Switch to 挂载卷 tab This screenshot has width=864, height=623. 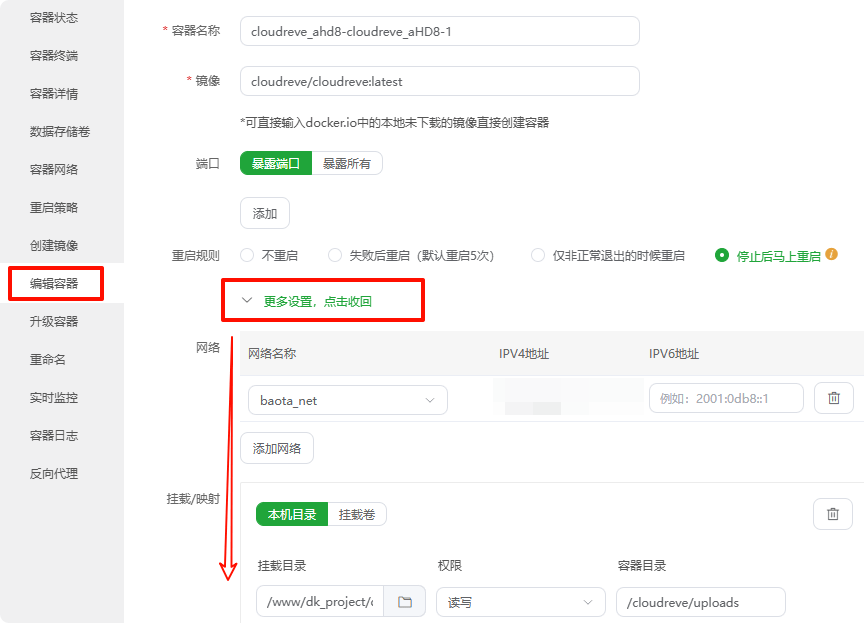356,514
